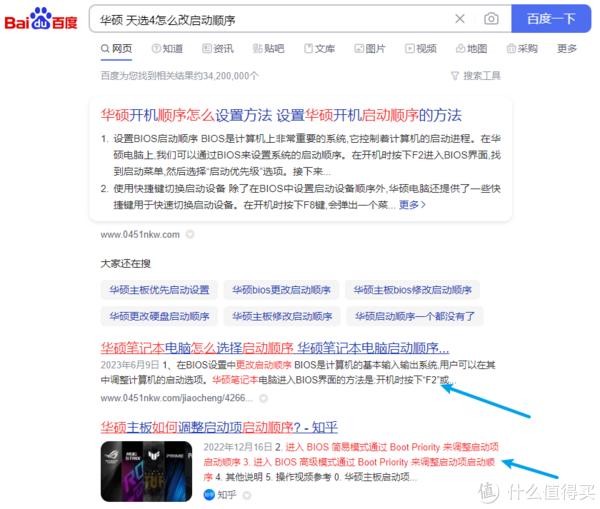Open the 贴吧 tab
The height and width of the screenshot is (509, 600).
[x=268, y=49]
